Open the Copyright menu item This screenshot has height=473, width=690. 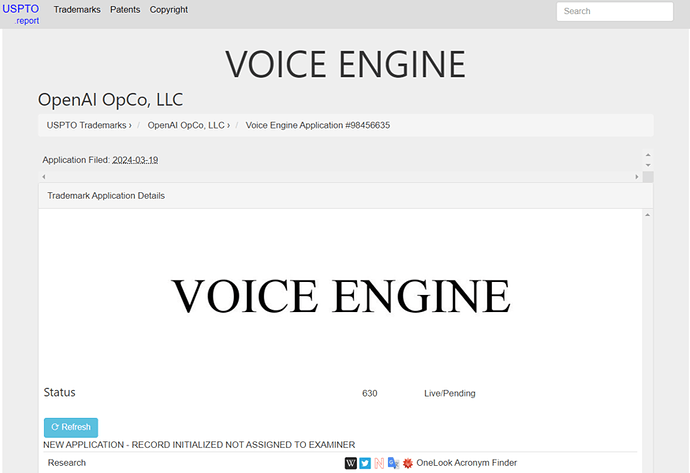tap(169, 10)
